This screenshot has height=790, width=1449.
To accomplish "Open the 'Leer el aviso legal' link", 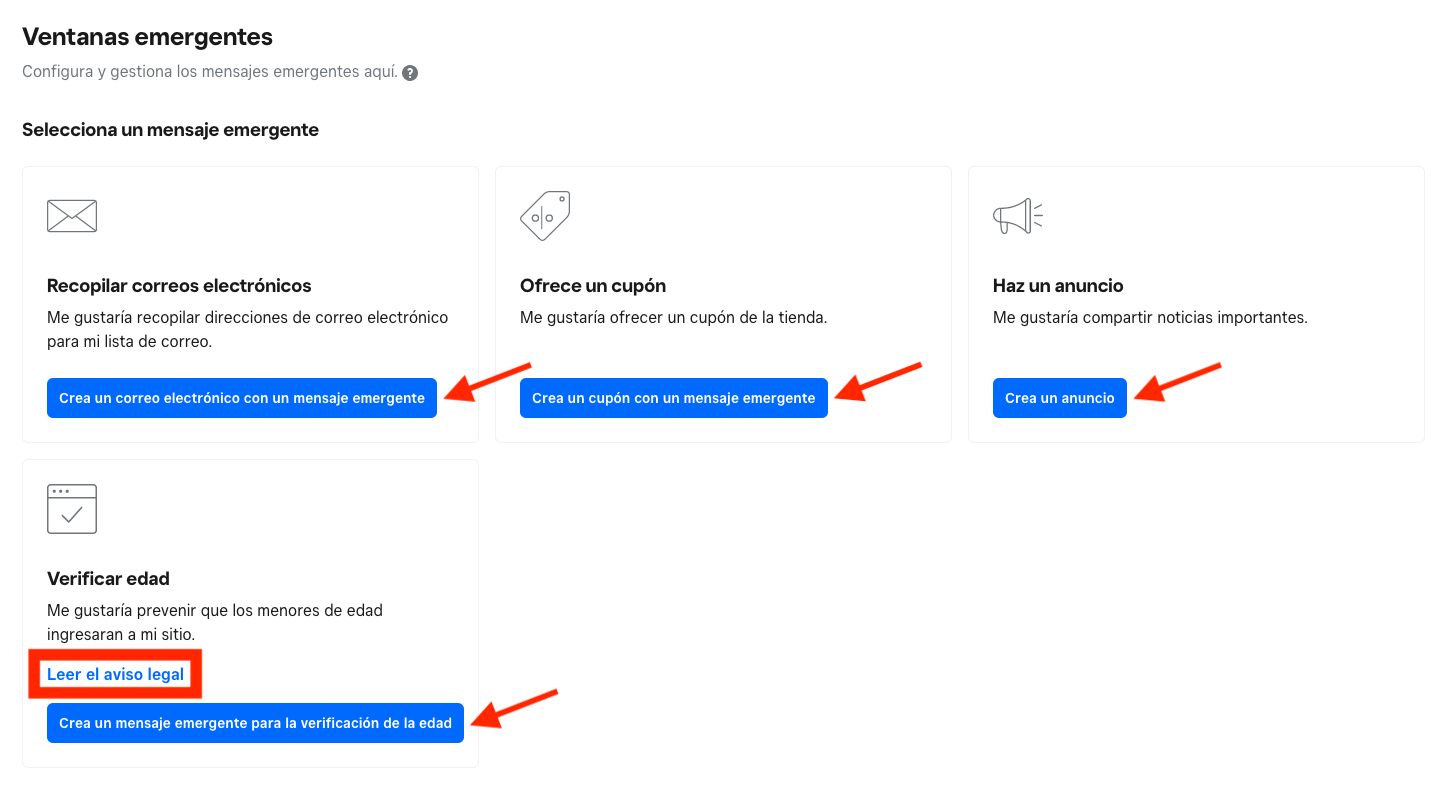I will 116,674.
